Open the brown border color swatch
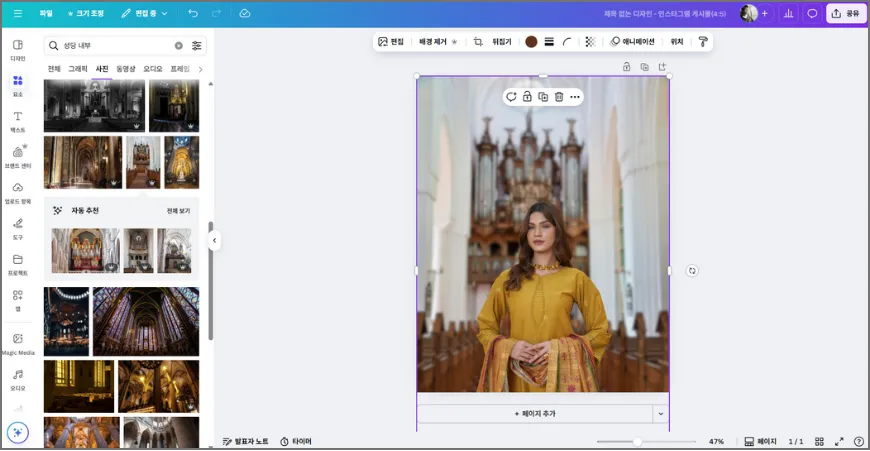 (531, 42)
